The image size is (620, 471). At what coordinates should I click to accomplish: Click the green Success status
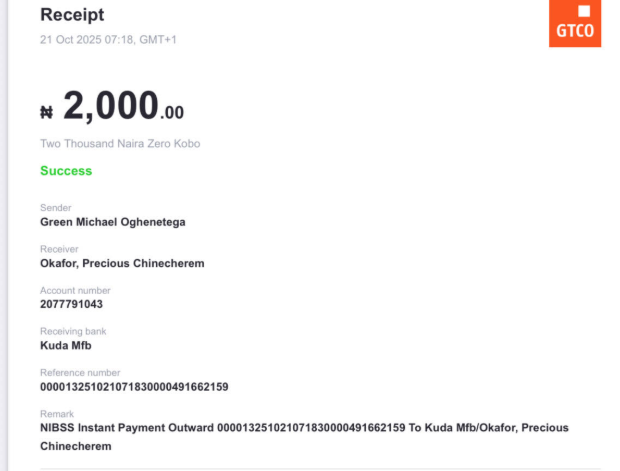pyautogui.click(x=66, y=171)
